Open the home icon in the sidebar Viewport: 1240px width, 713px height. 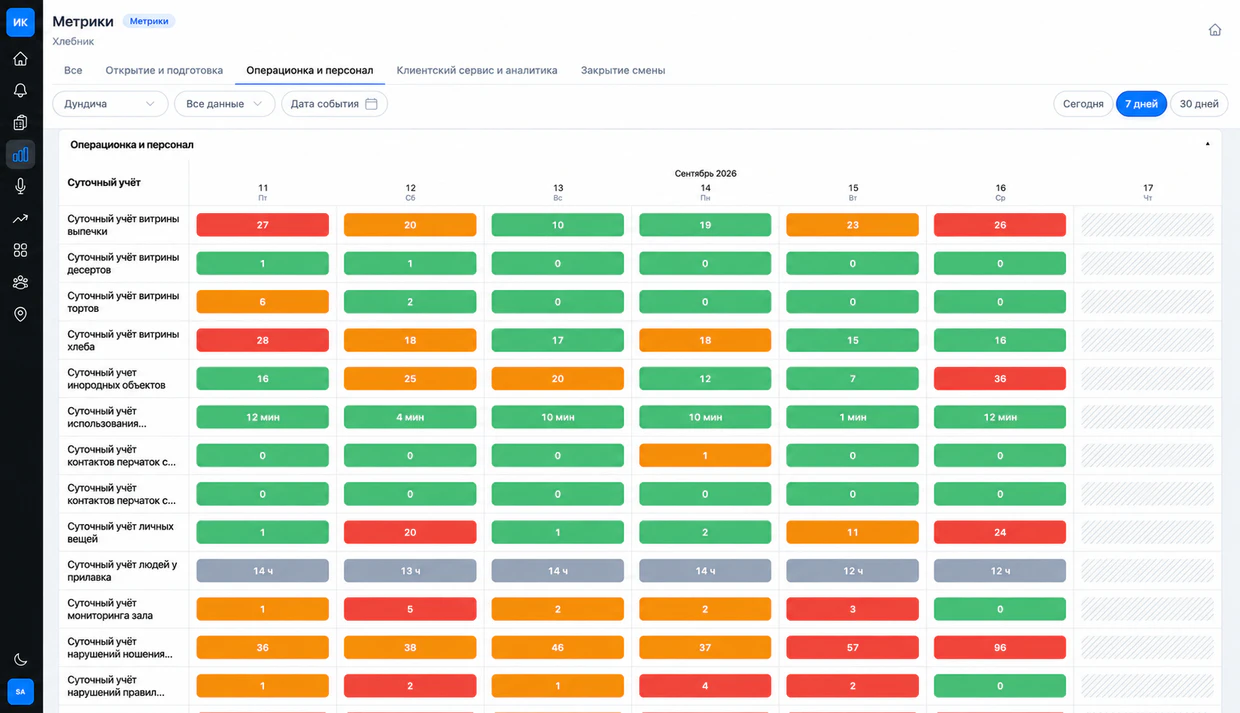pos(20,59)
